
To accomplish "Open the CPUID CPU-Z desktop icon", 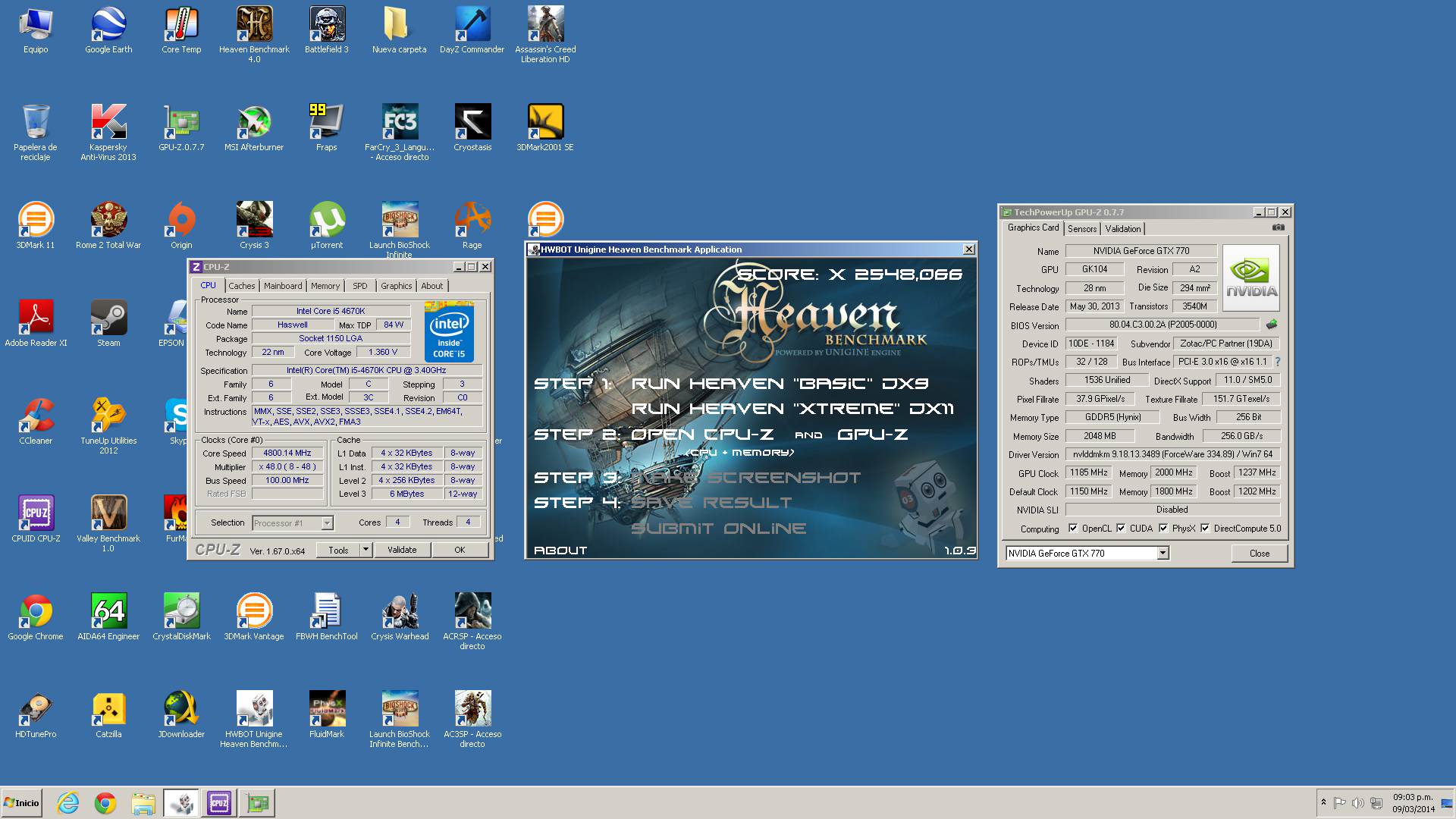I will click(x=36, y=519).
